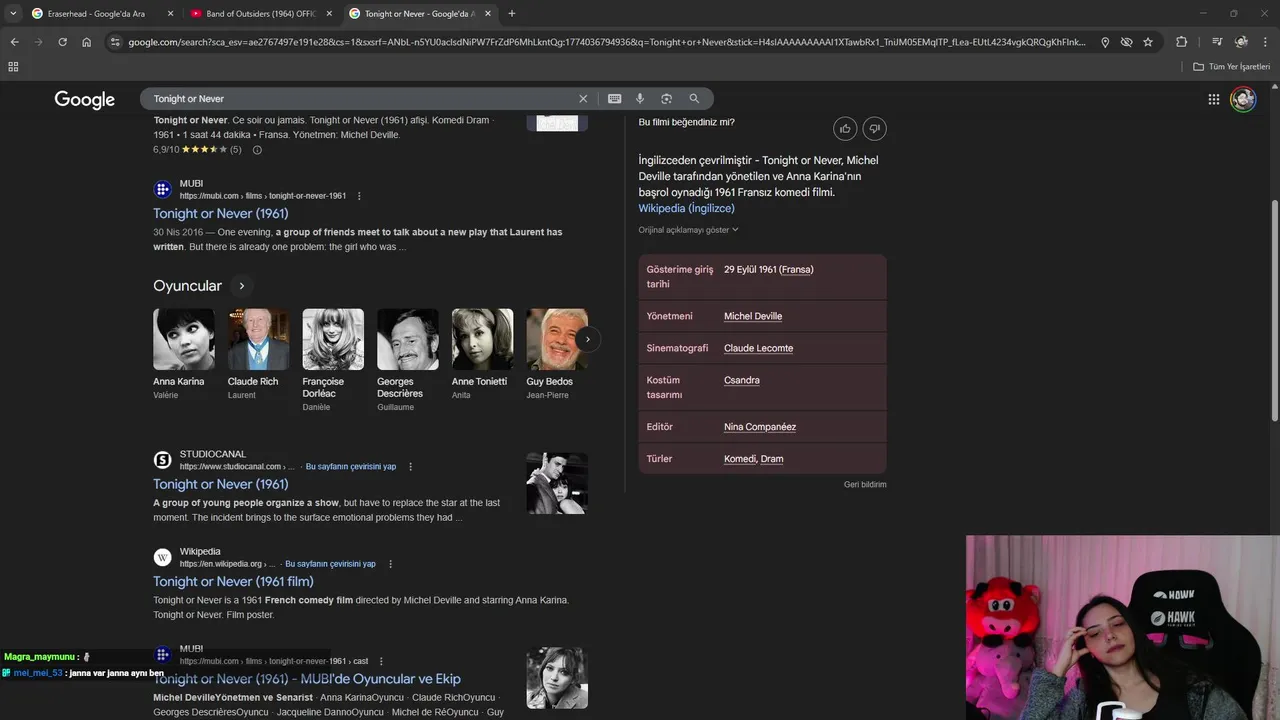This screenshot has height=720, width=1280.
Task: Like the film with thumbs up
Action: (x=845, y=129)
